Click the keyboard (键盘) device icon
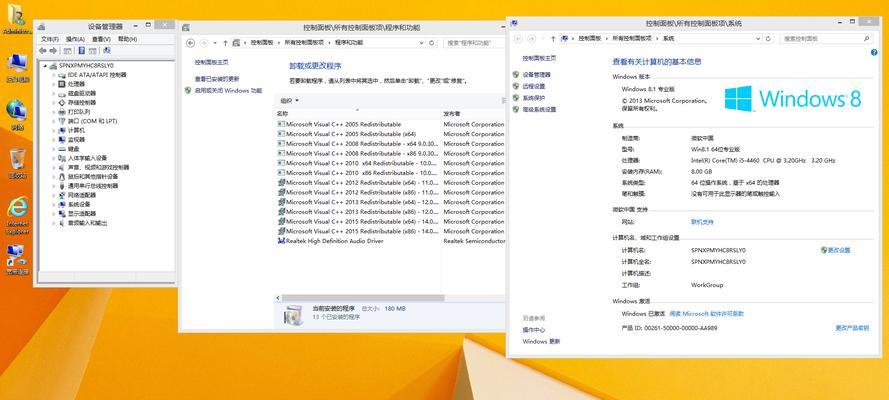889x400 pixels. (62, 149)
